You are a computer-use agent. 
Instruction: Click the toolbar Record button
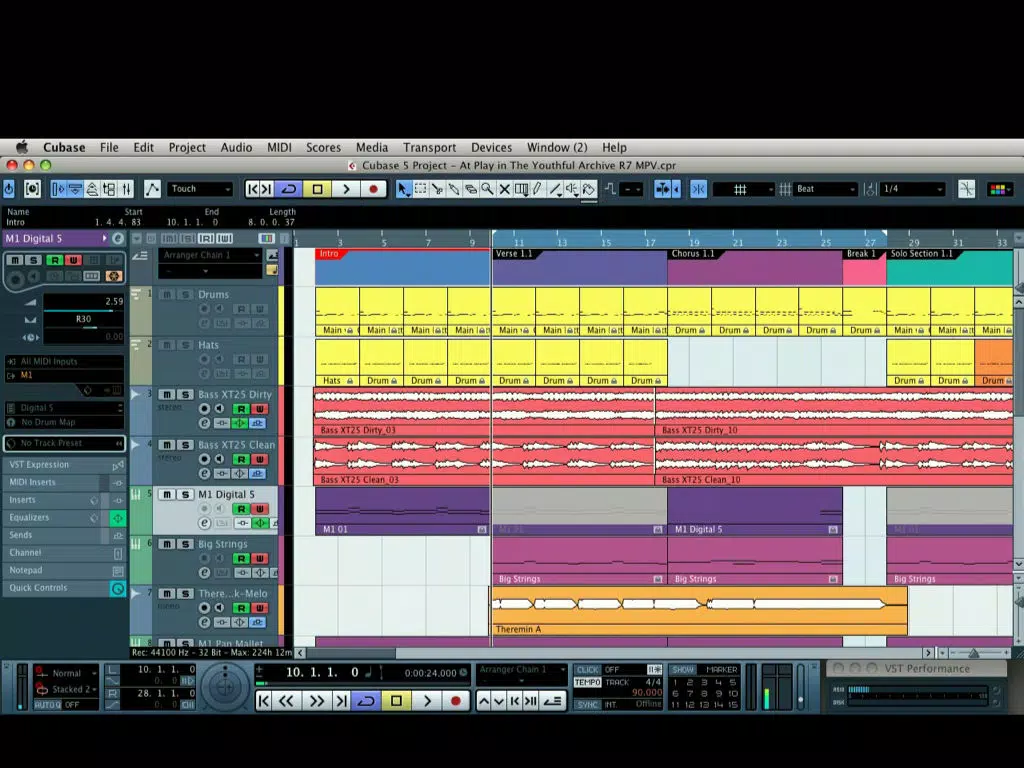(x=374, y=189)
